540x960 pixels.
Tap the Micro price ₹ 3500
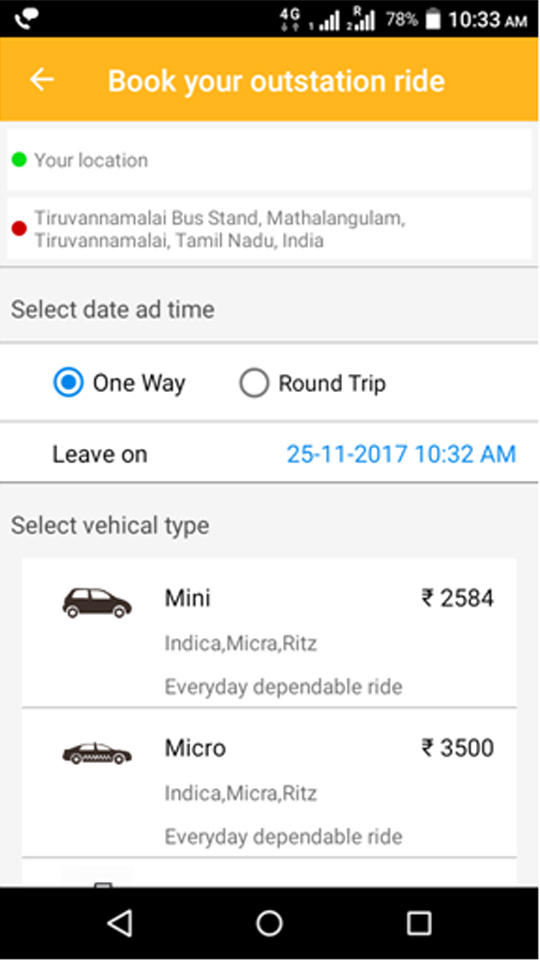click(457, 748)
